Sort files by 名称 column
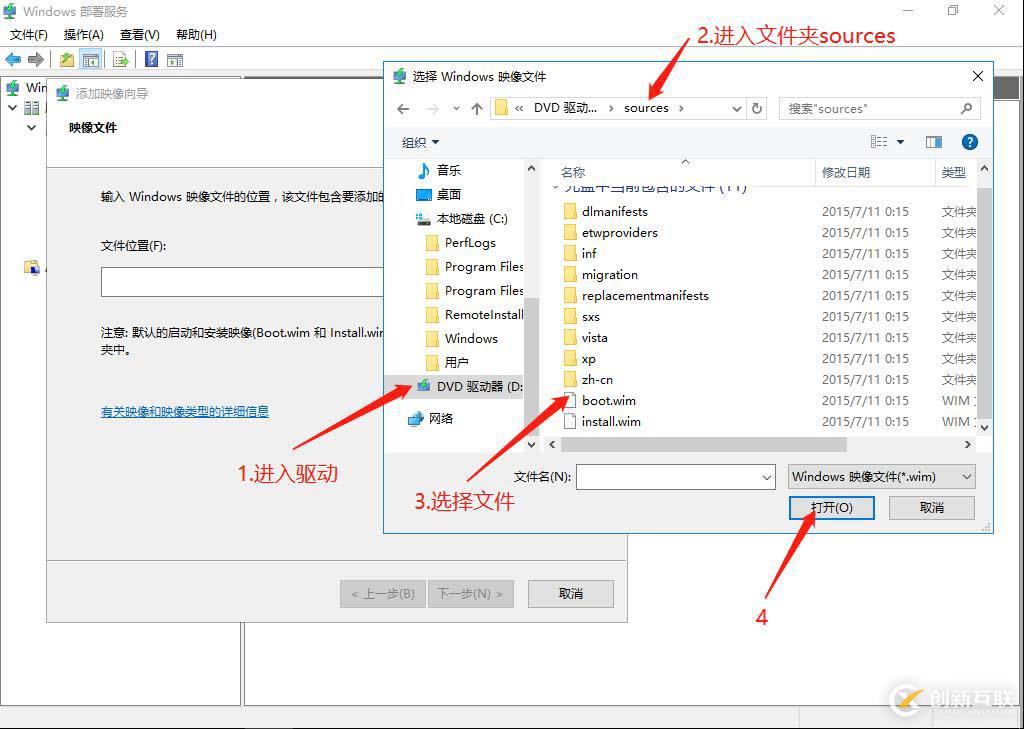Screen dimensions: 1024x729 click(x=573, y=172)
